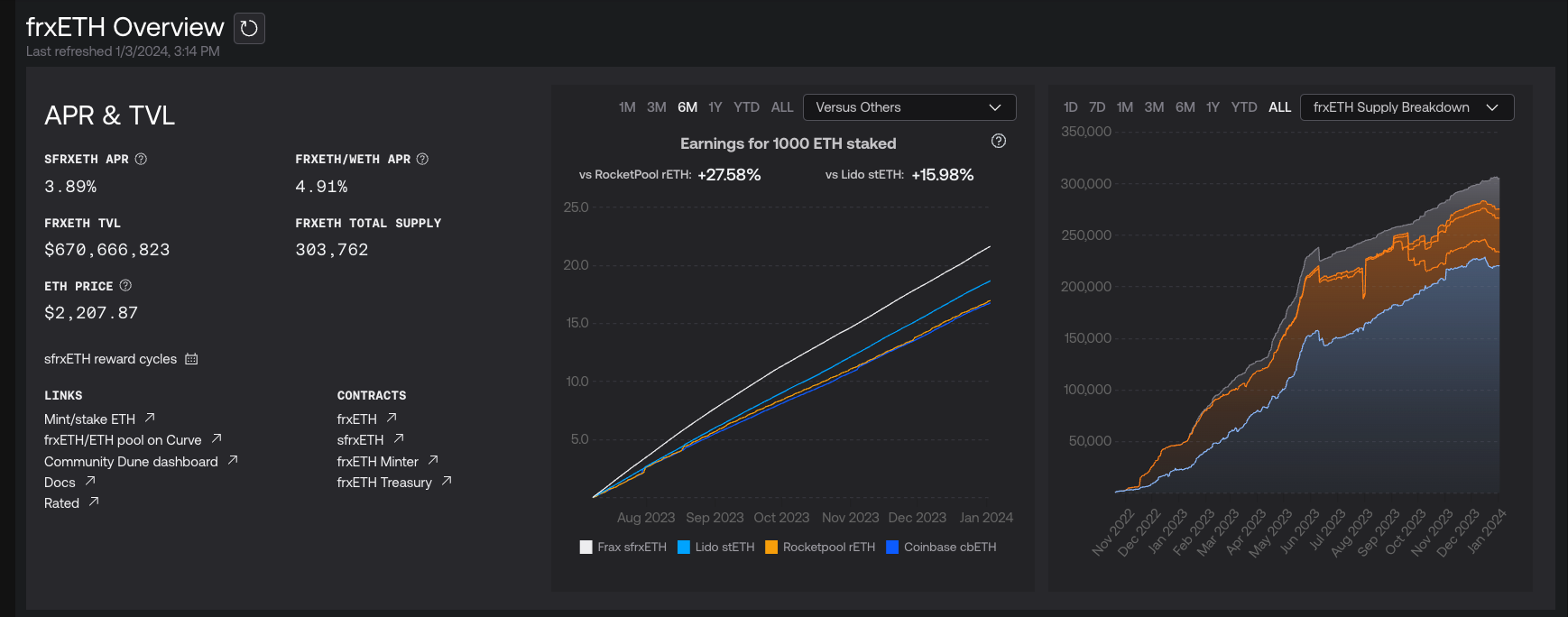Screen dimensions: 1568x617
Task: Switch supply chart to YTD range
Action: 1243,107
